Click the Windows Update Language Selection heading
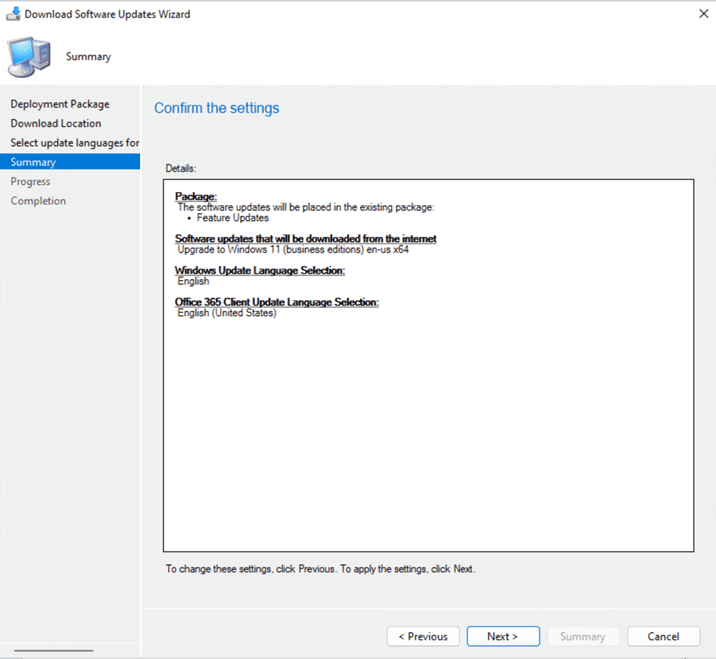This screenshot has height=659, width=716. [260, 271]
